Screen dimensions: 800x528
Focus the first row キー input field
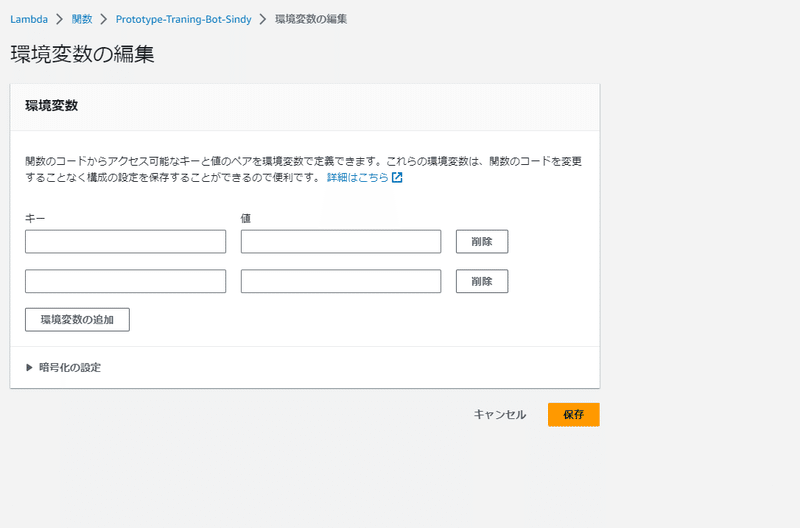pos(126,241)
